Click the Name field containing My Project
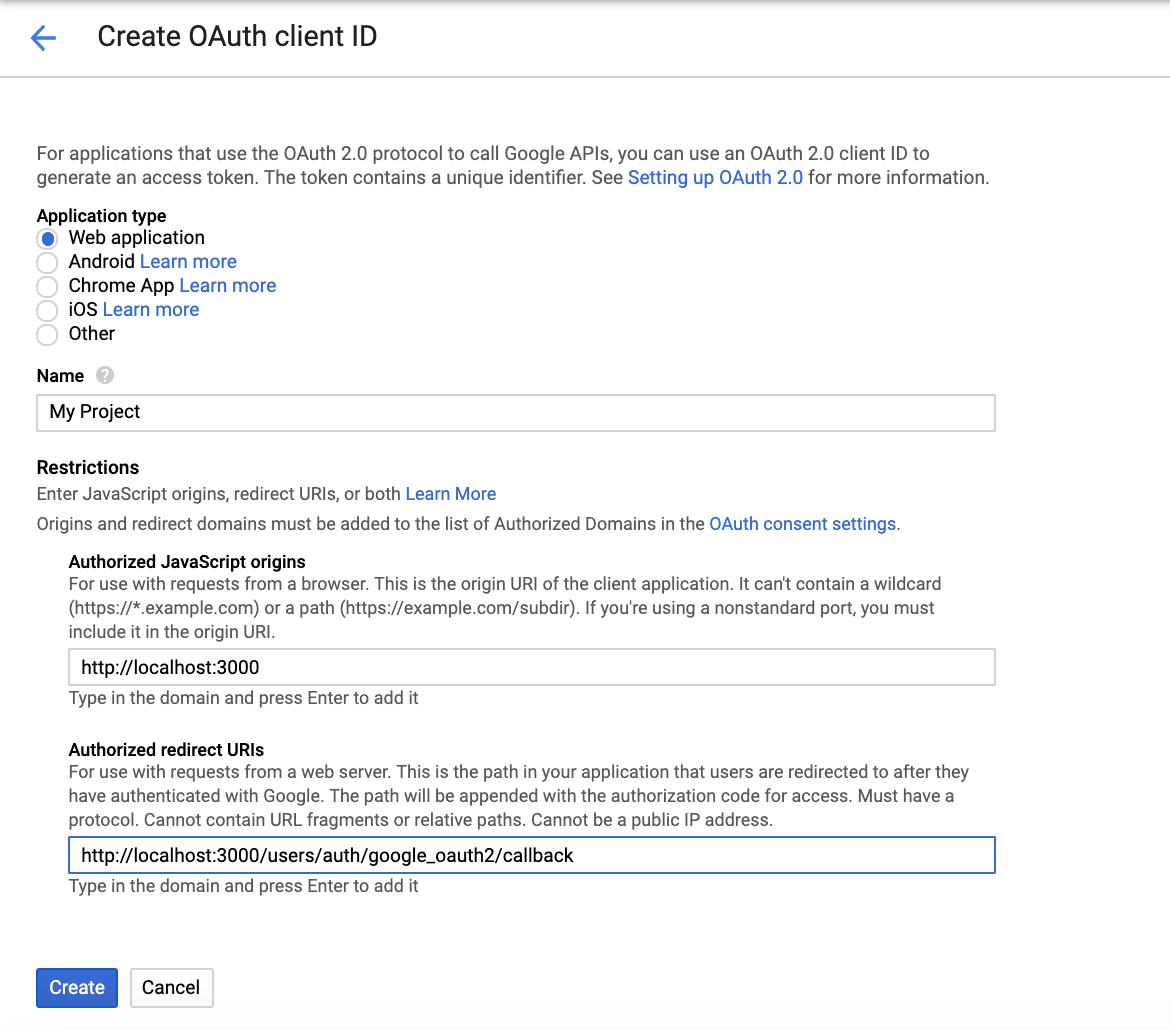 click(x=515, y=412)
